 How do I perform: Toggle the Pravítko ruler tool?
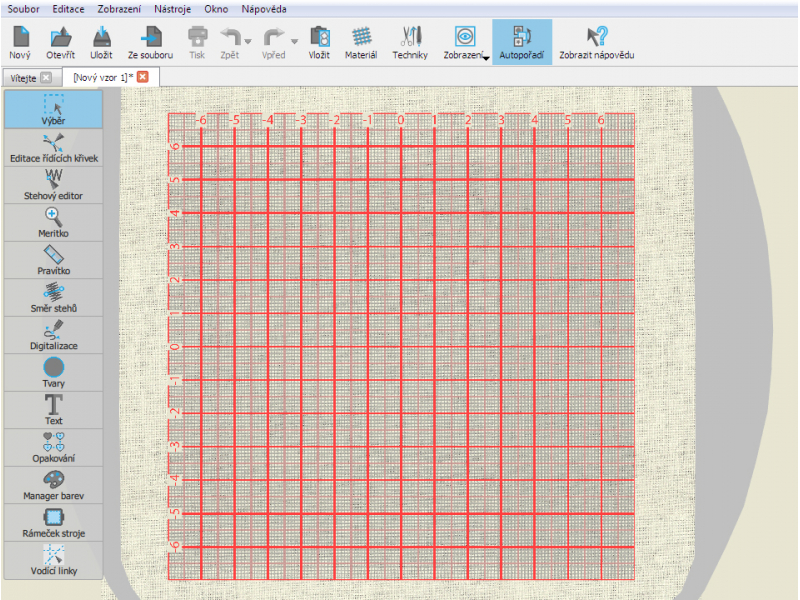click(x=53, y=259)
